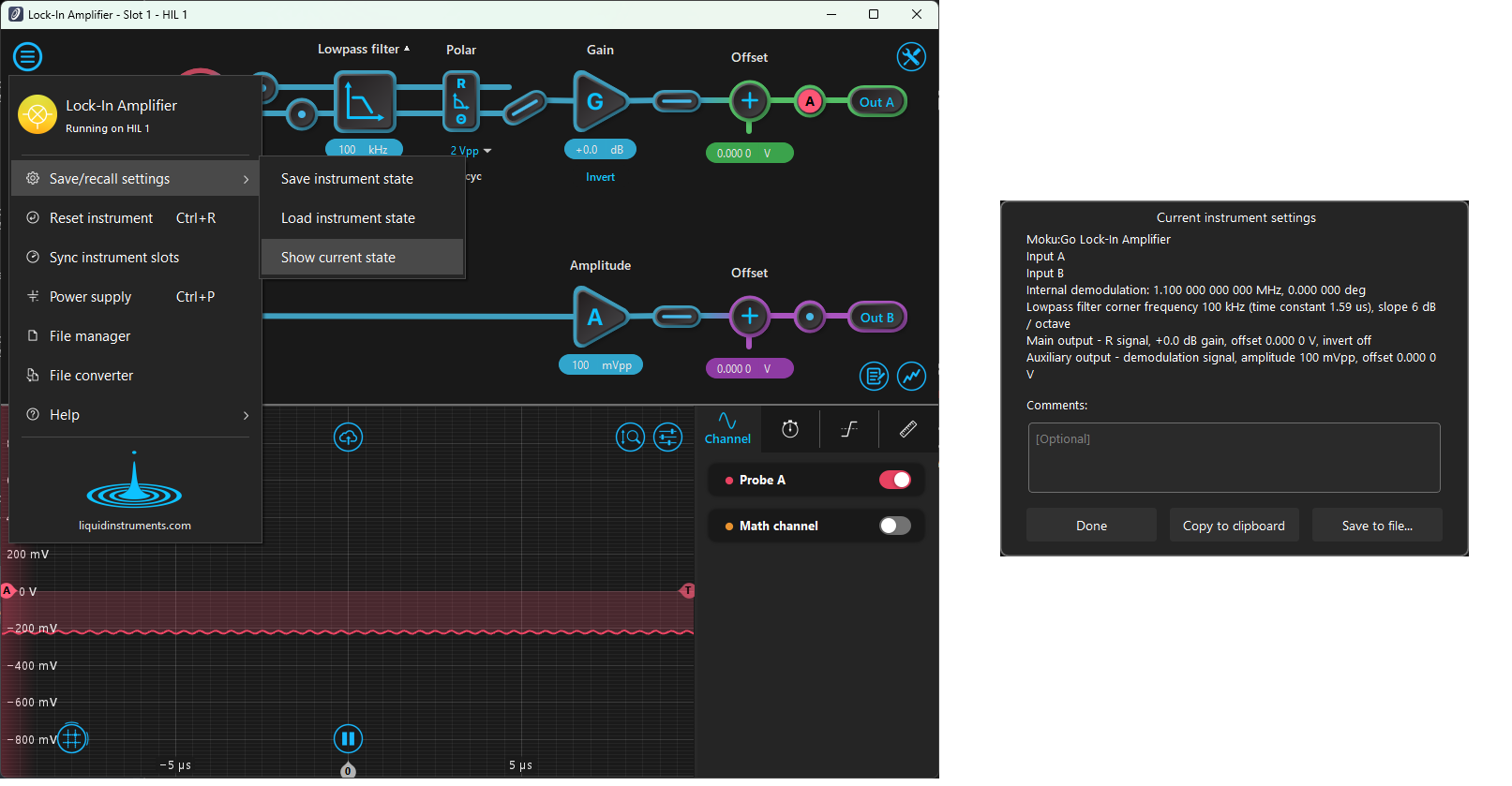Toggle the switch between Gain and Offset
This screenshot has width=1512, height=786.
[x=676, y=101]
